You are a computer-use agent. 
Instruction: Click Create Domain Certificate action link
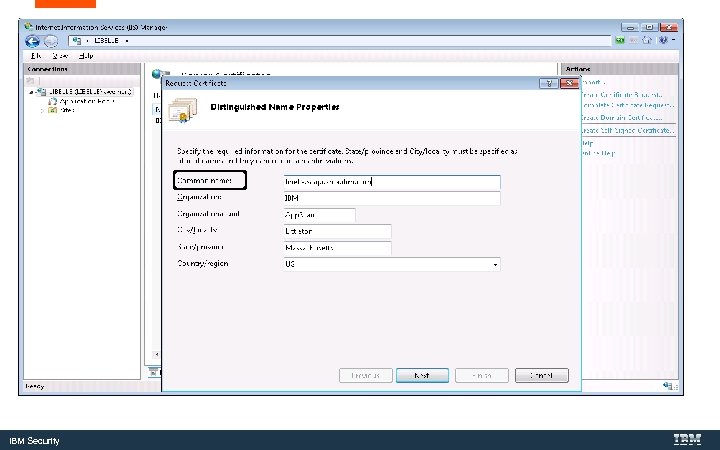coord(621,118)
